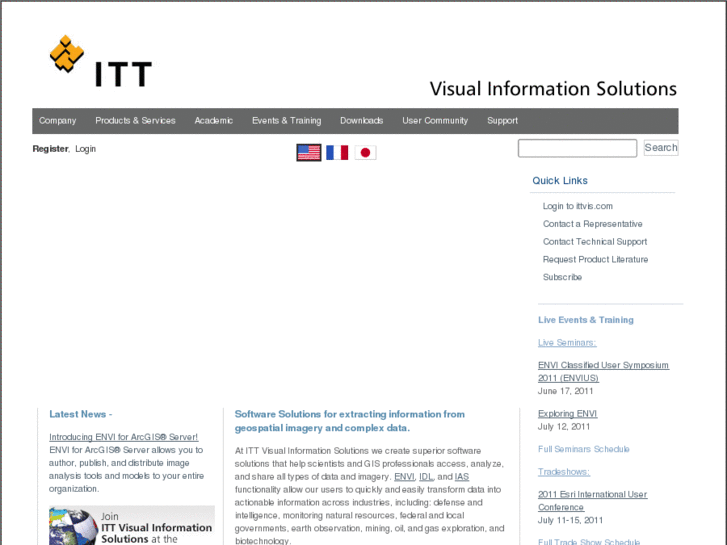
Task: Open ENVI Classified User Symposium 2011 link
Action: coord(603,372)
